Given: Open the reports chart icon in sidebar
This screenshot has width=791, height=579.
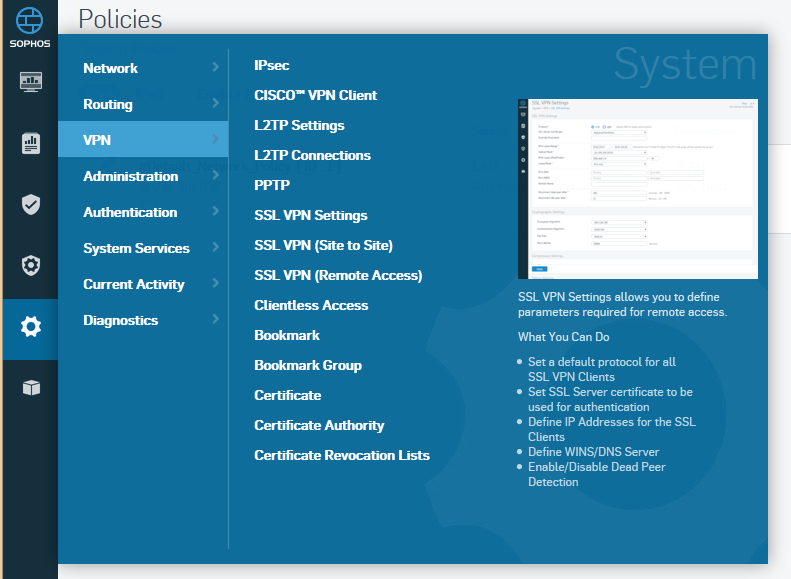Looking at the screenshot, I should (31, 143).
